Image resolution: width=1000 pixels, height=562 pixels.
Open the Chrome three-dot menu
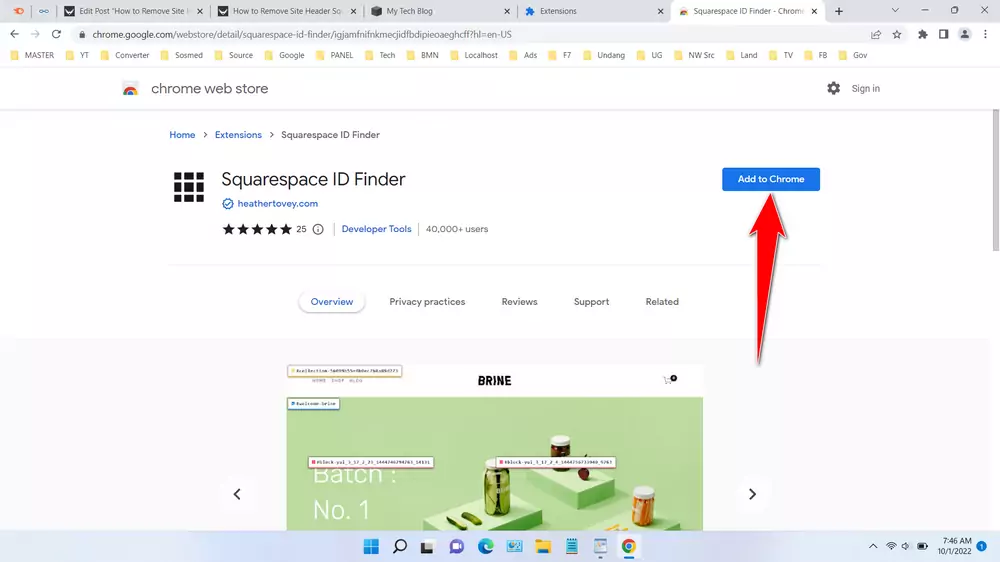[x=985, y=34]
